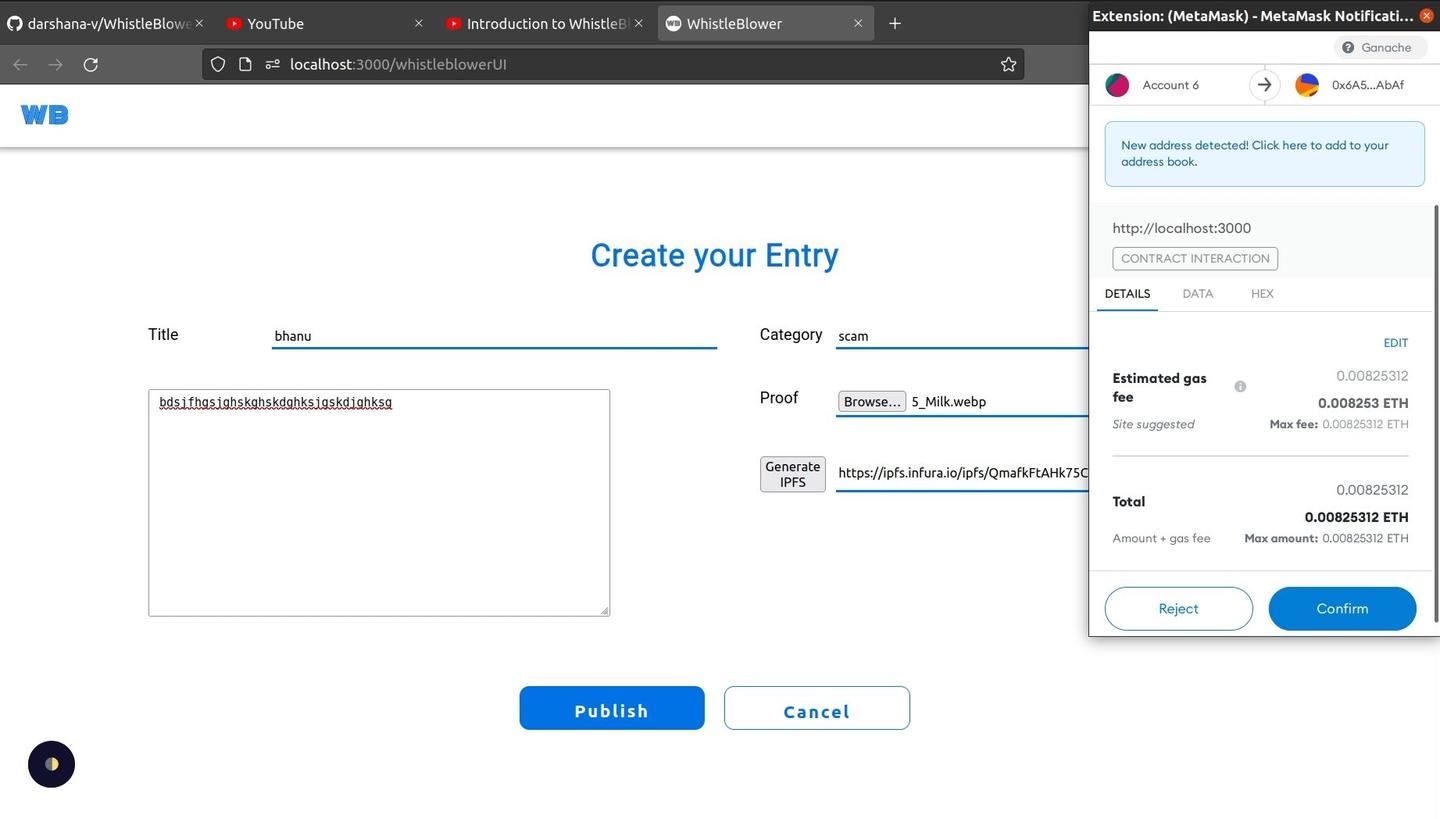Click the Title input containing bhanu
This screenshot has height=819, width=1440.
pos(494,336)
